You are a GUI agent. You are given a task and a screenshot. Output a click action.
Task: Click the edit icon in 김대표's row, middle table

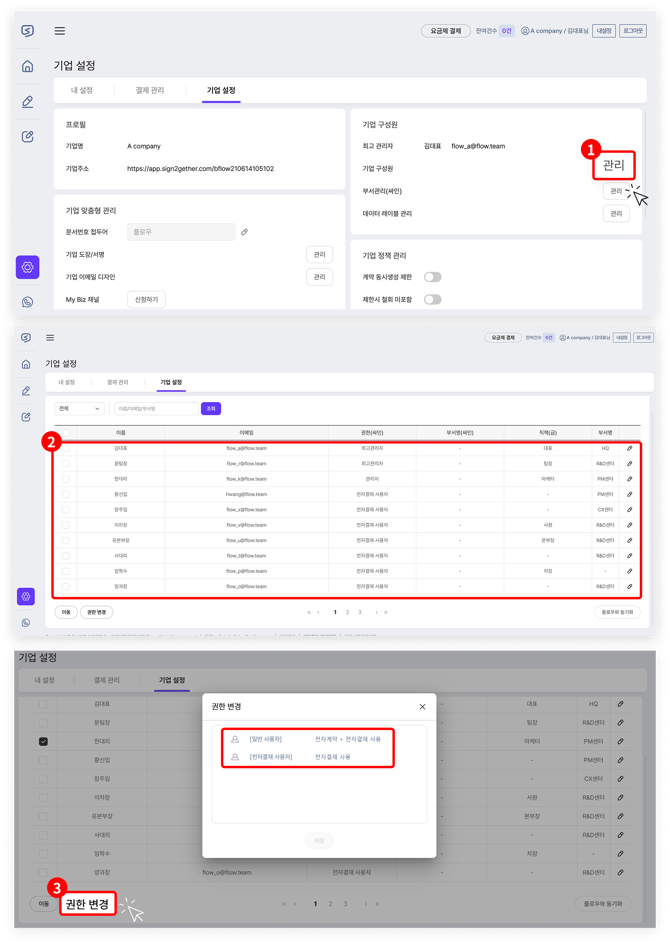629,448
